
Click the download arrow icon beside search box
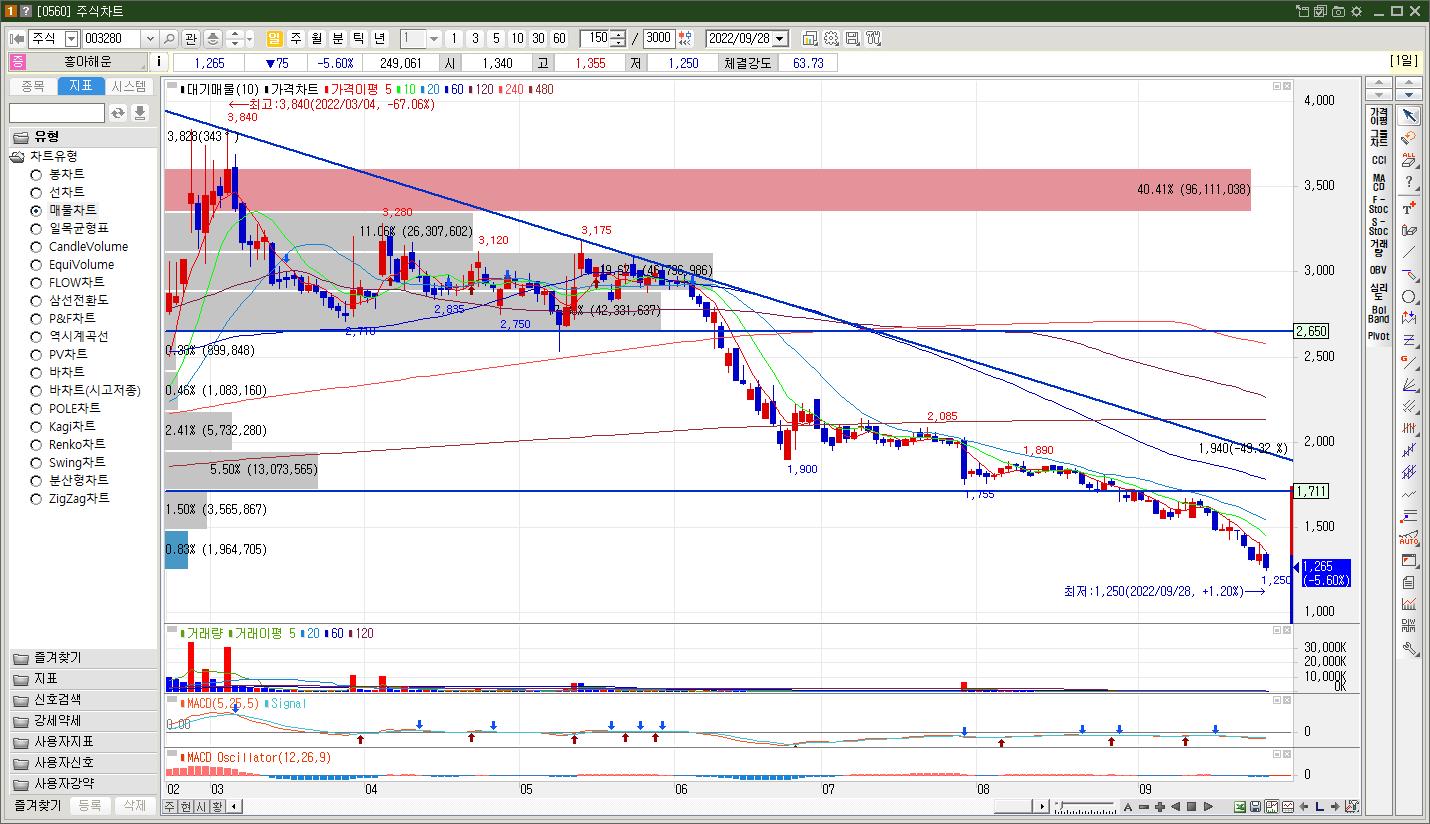pos(140,113)
